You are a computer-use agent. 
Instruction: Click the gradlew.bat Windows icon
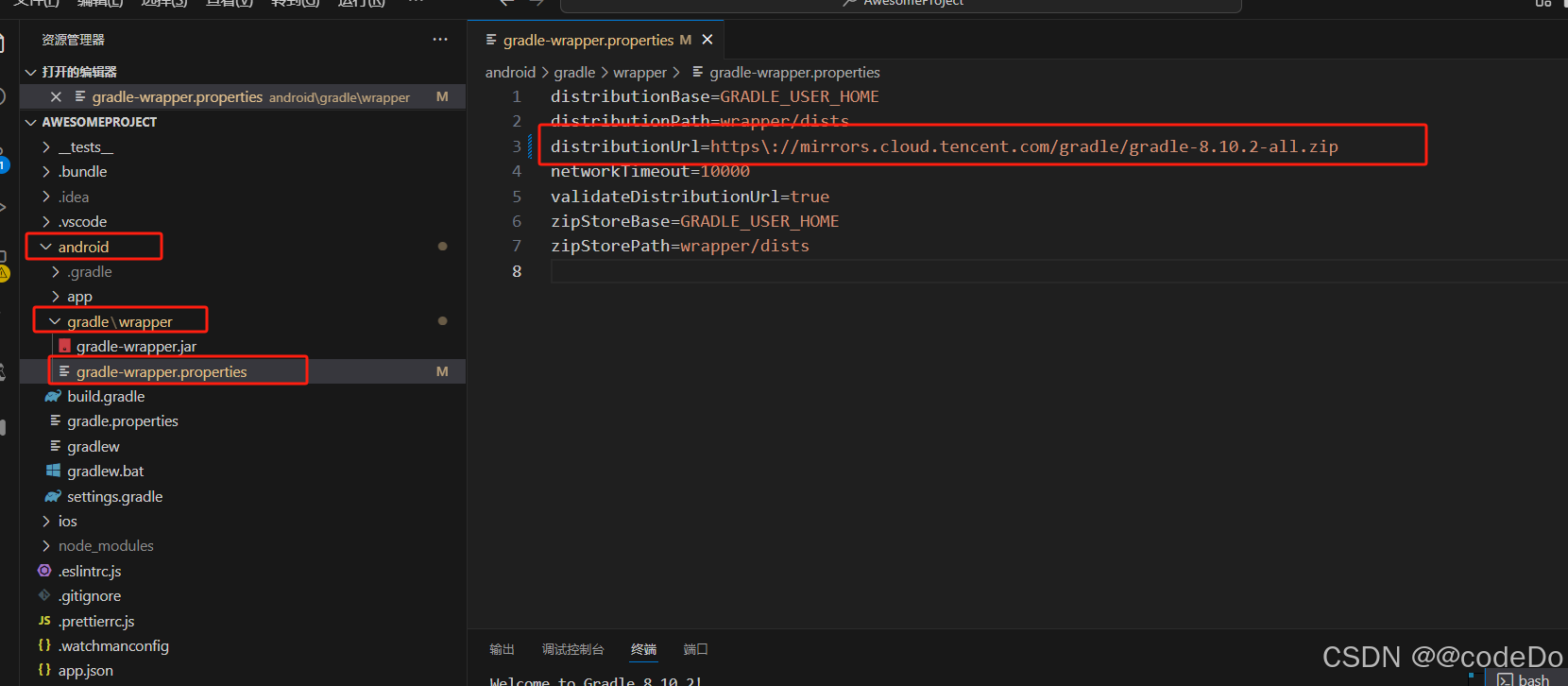point(54,471)
